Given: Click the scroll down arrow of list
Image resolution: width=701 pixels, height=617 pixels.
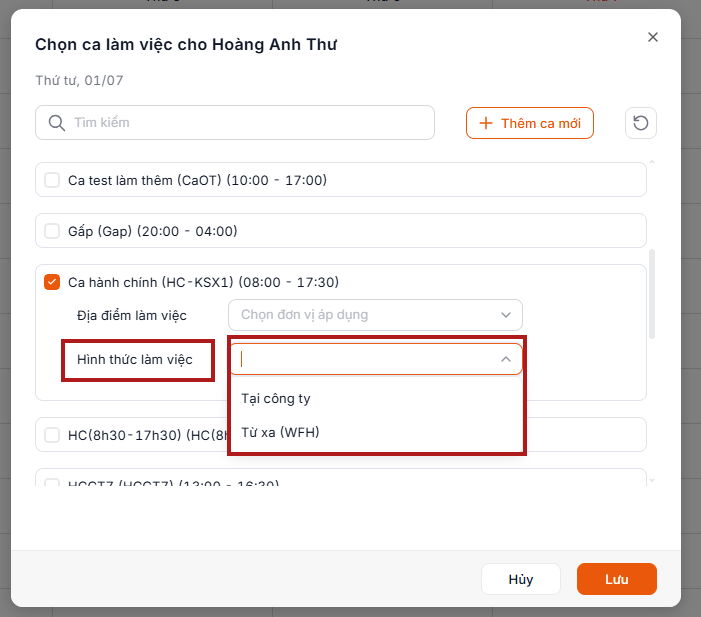Looking at the screenshot, I should coord(652,481).
